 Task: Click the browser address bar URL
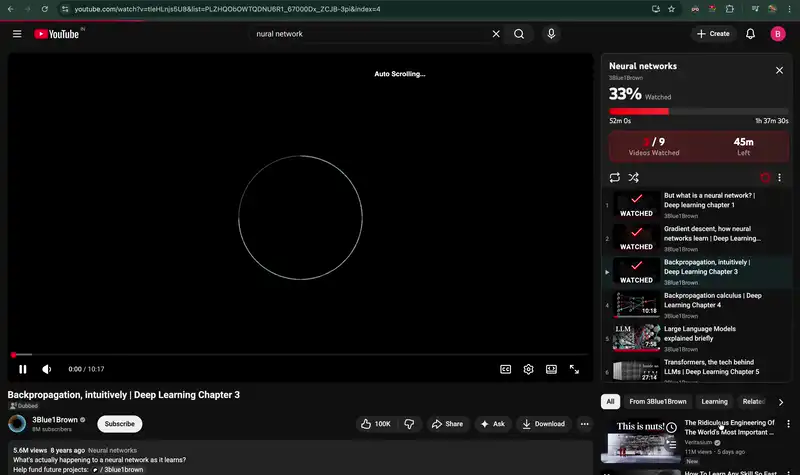227,9
